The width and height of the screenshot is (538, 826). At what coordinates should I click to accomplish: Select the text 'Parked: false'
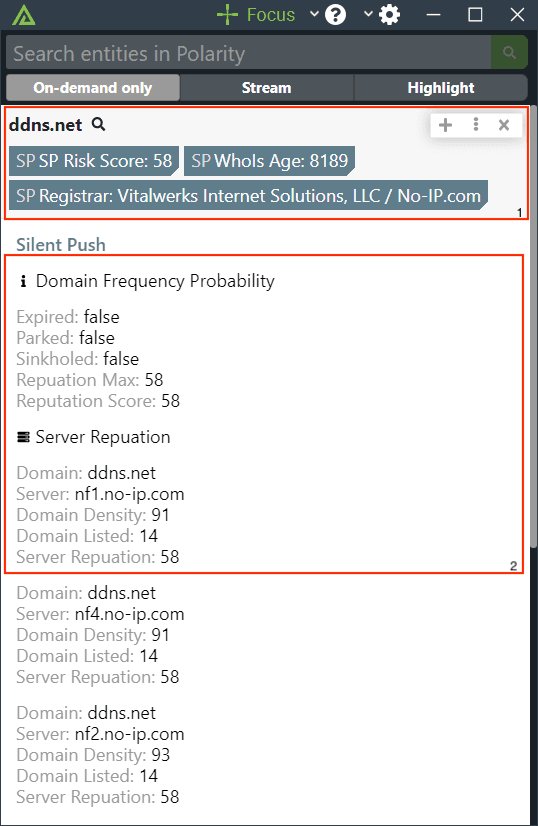(x=65, y=338)
